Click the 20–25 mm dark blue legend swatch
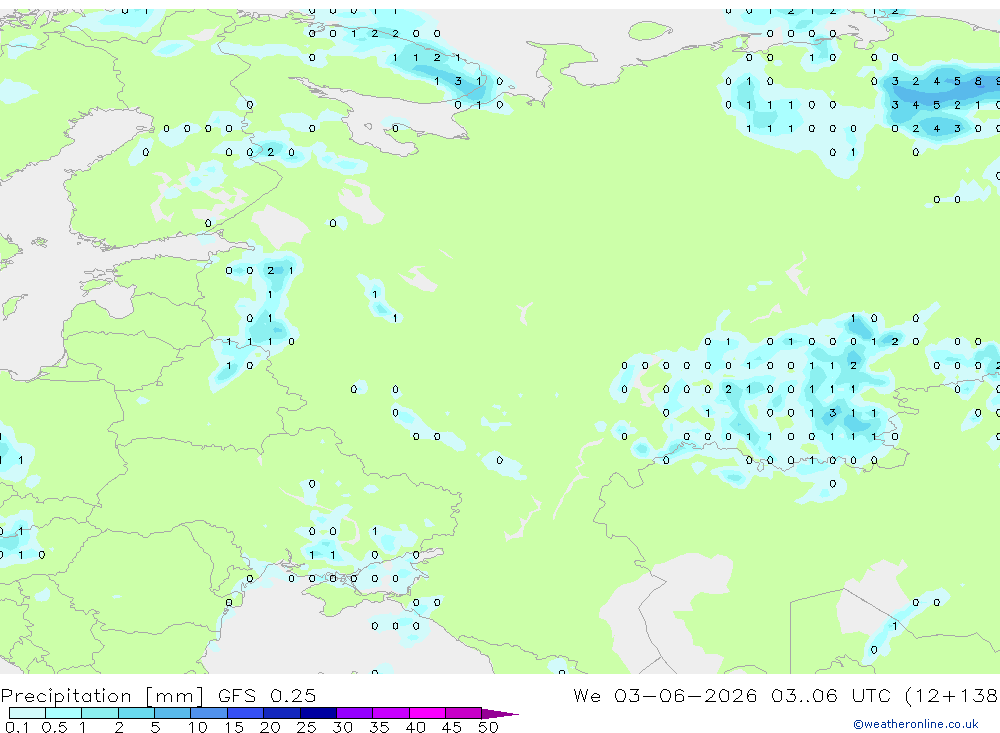This screenshot has width=1000, height=733. [281, 713]
